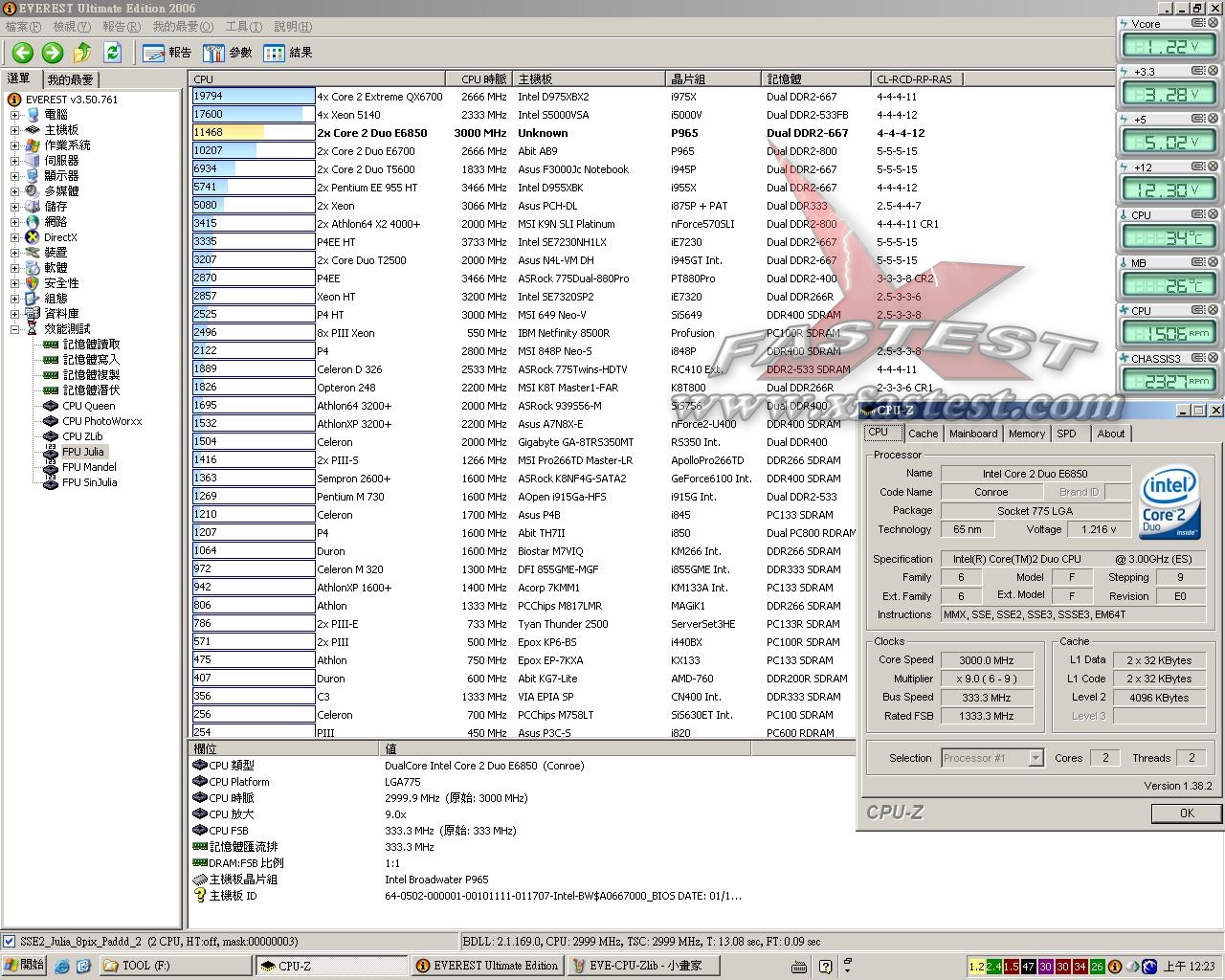Expand the 主機板 tree node
The width and height of the screenshot is (1225, 980).
15,130
